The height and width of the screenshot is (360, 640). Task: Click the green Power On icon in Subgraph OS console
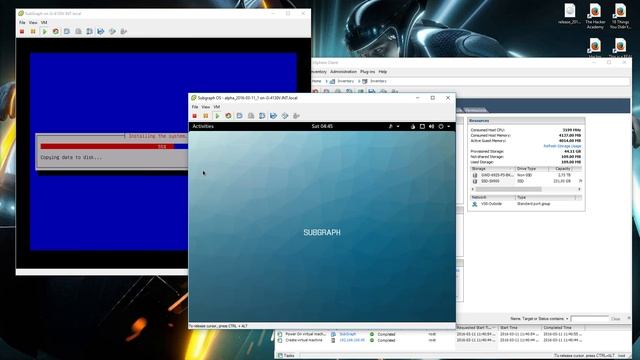pos(217,116)
